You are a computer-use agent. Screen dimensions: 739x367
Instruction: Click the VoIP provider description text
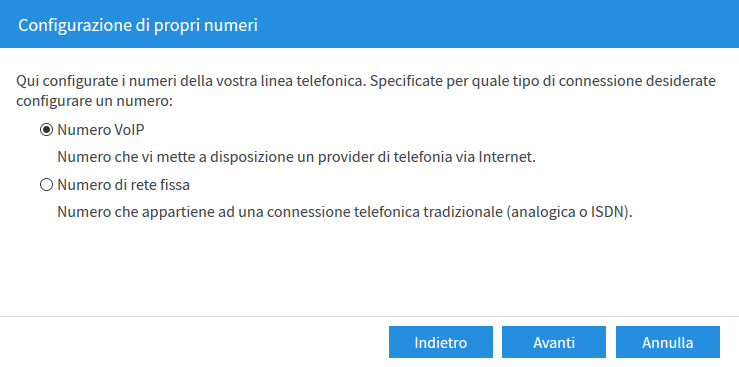296,157
